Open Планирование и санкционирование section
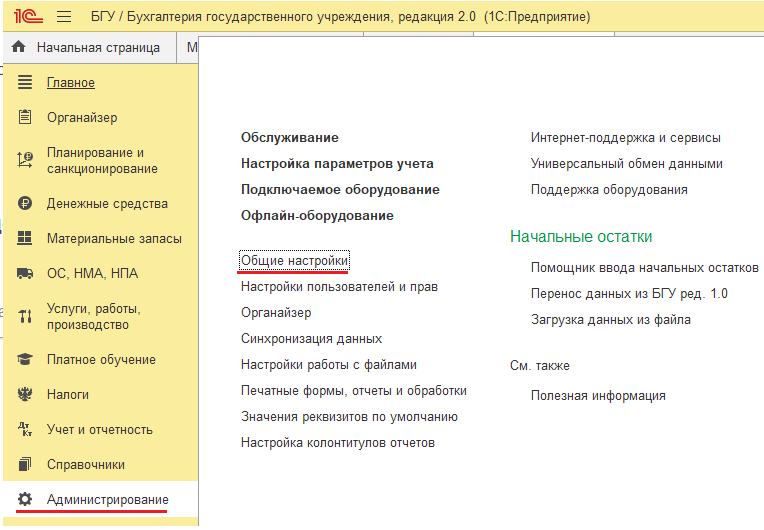764x530 pixels. (x=102, y=161)
